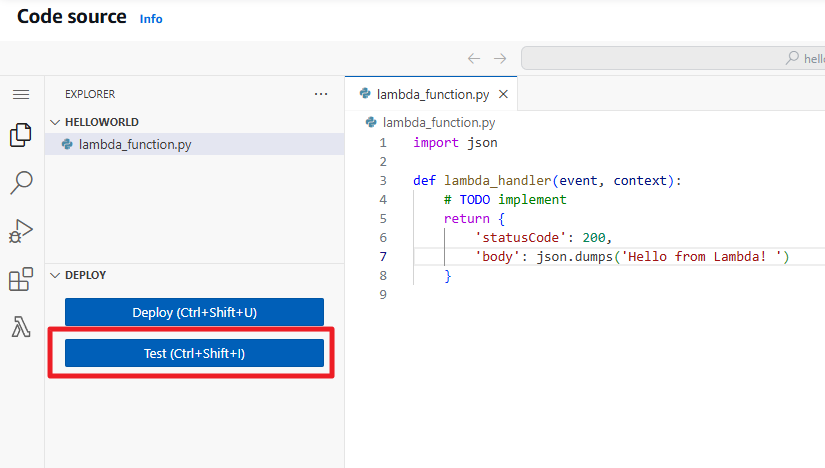This screenshot has width=825, height=468.
Task: Click the lambda_function.py breadcrumb
Action: 439,123
